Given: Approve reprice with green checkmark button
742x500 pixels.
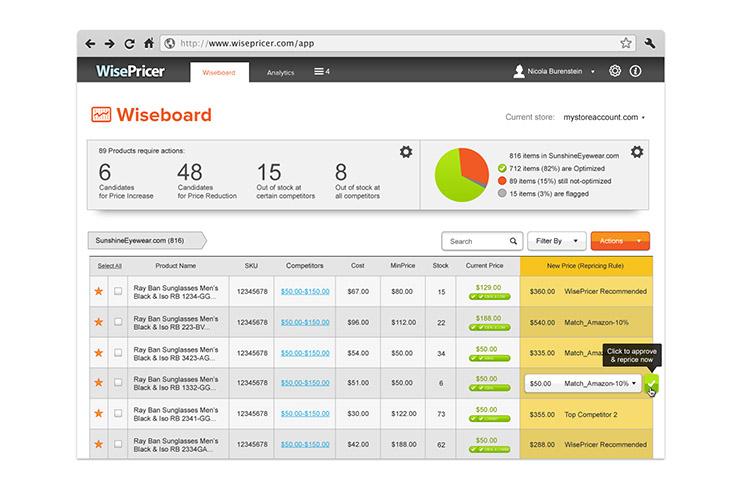Looking at the screenshot, I should [652, 383].
